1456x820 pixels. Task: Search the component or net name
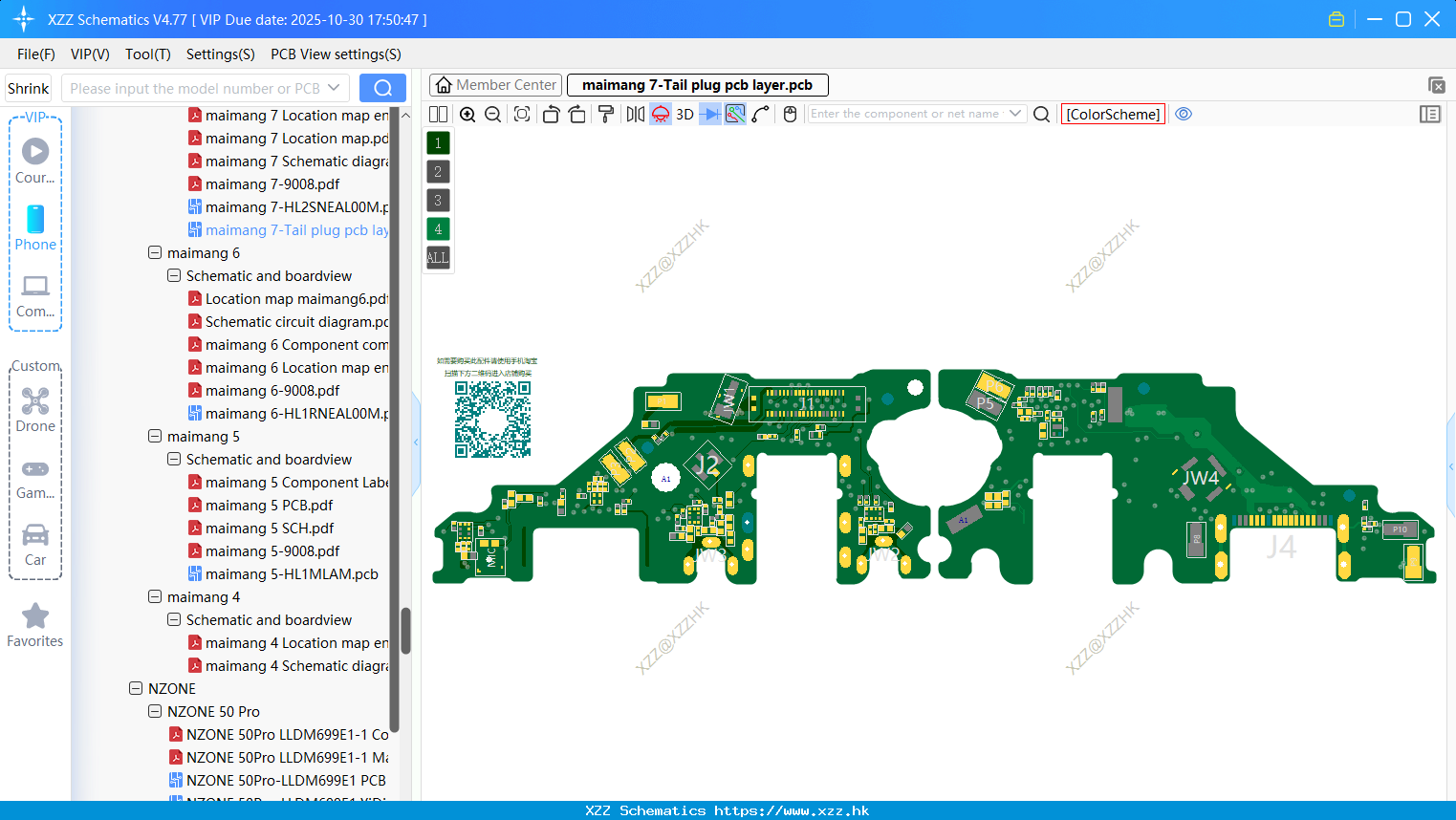1042,114
